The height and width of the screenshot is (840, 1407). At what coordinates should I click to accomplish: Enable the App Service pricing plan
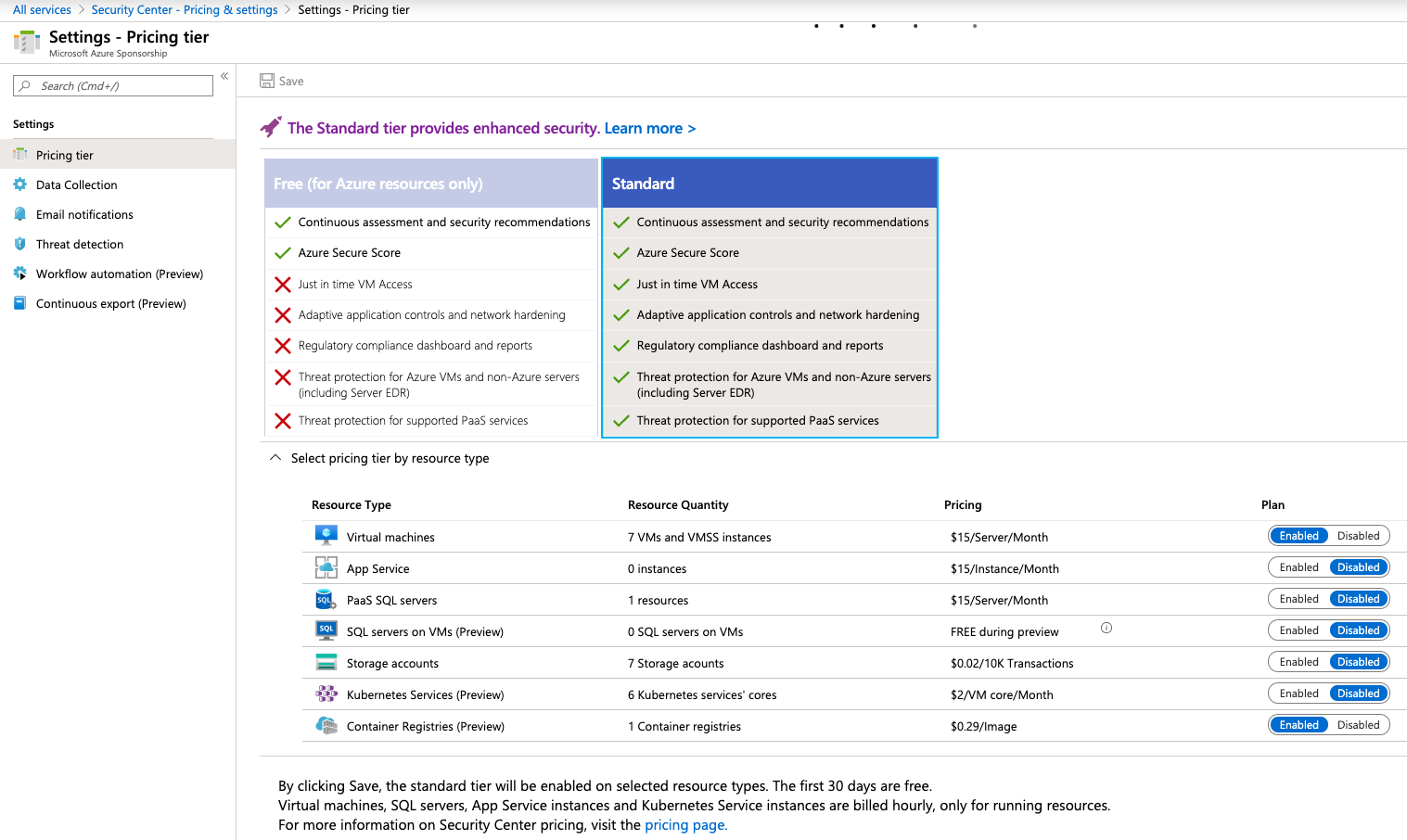point(1298,566)
